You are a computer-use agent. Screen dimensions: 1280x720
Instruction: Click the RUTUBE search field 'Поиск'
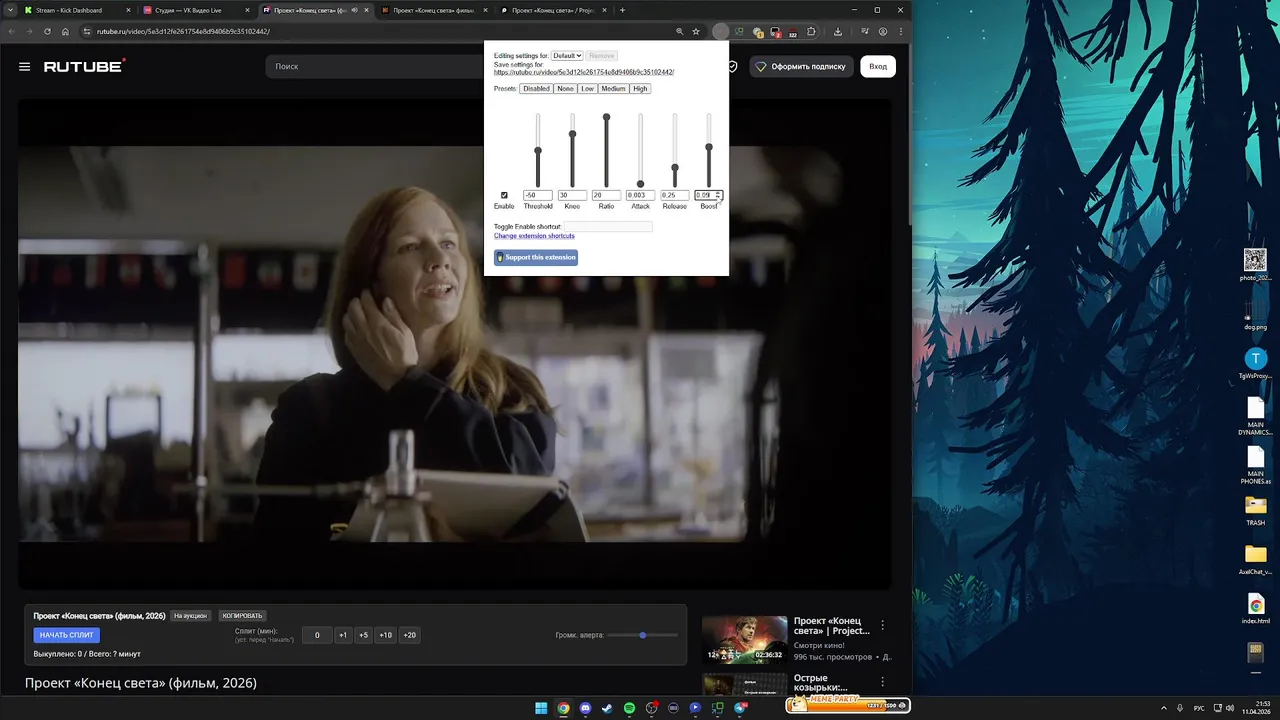375,66
